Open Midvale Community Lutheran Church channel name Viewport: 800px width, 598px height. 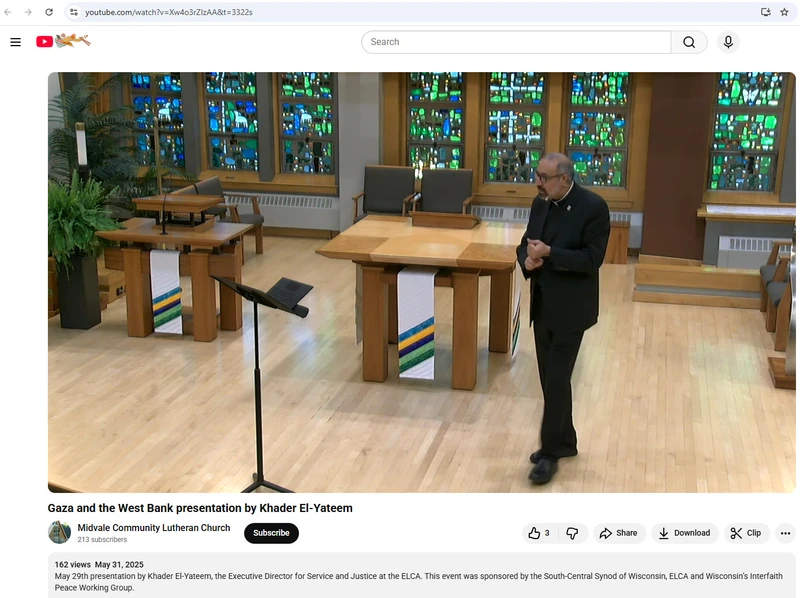(154, 528)
